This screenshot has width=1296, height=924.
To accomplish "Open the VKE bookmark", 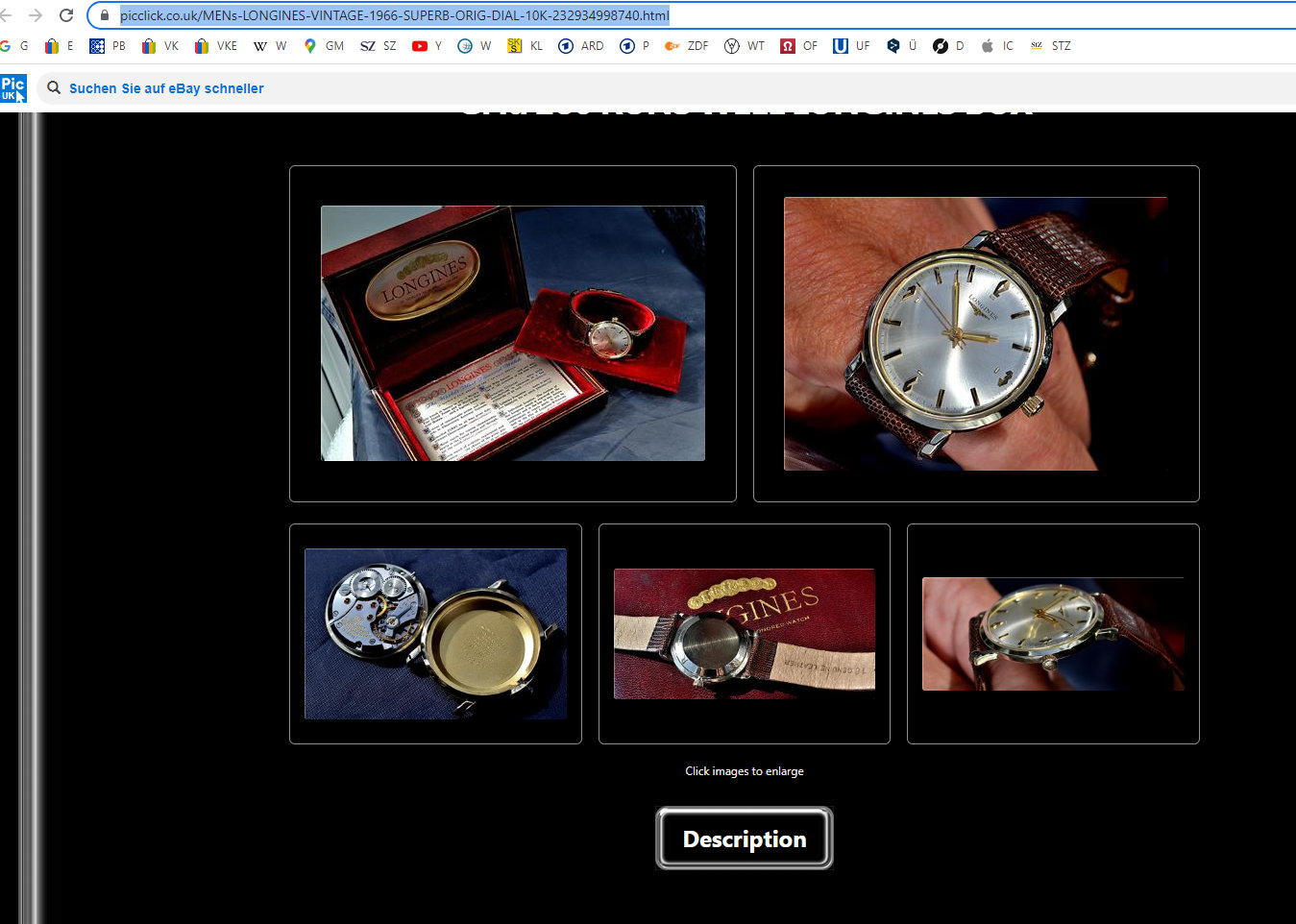I will (x=216, y=46).
